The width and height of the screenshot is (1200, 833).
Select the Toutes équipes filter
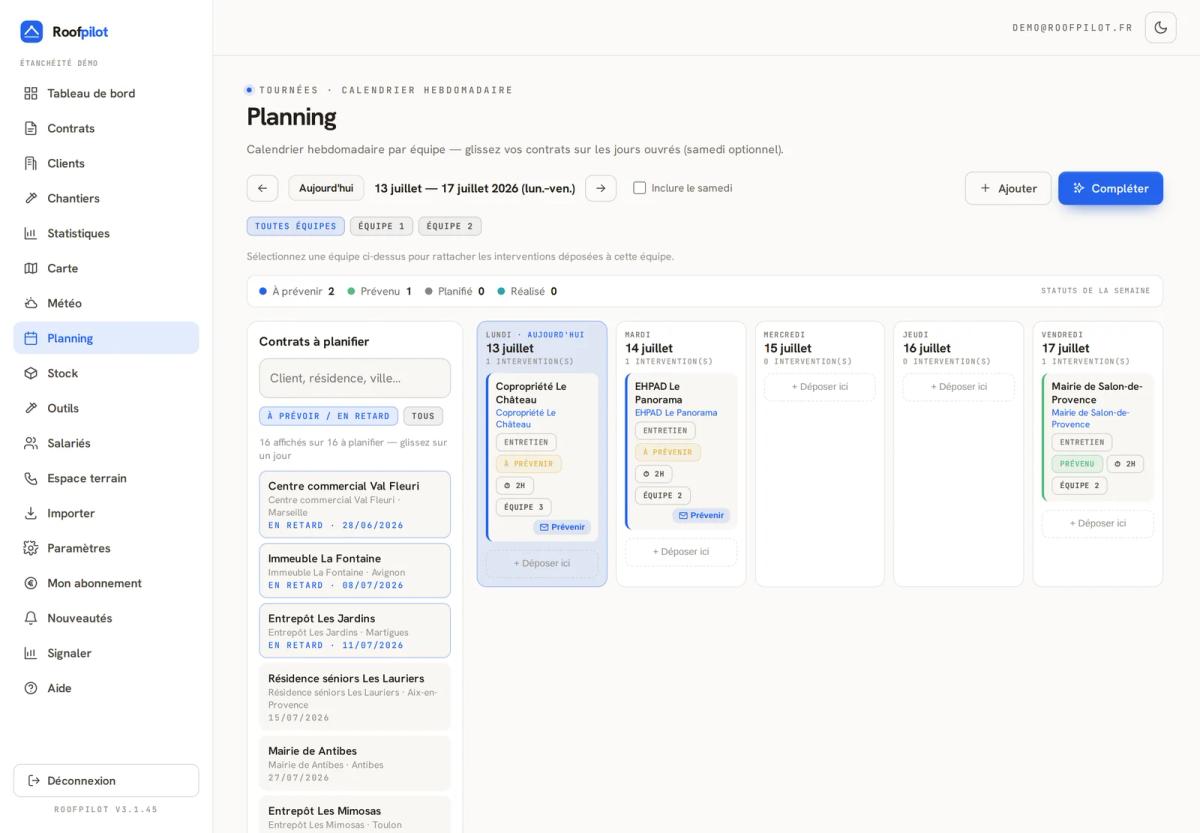(296, 226)
